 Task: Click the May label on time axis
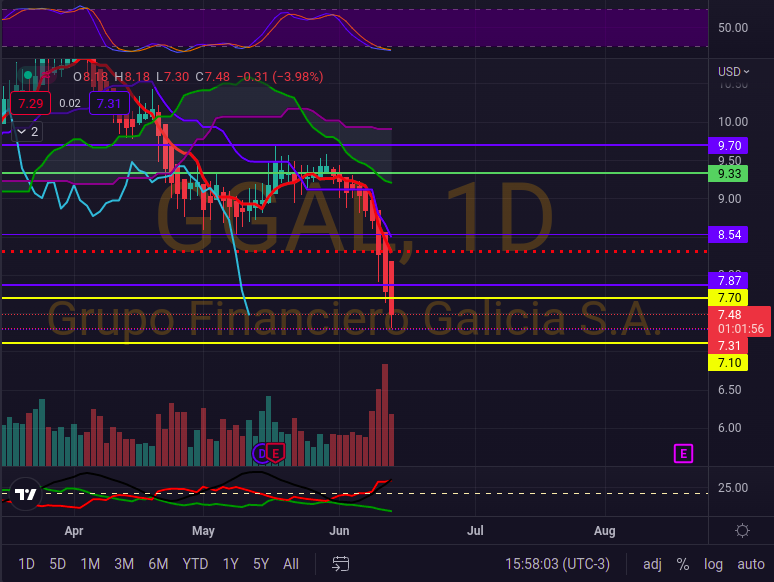[x=203, y=531]
